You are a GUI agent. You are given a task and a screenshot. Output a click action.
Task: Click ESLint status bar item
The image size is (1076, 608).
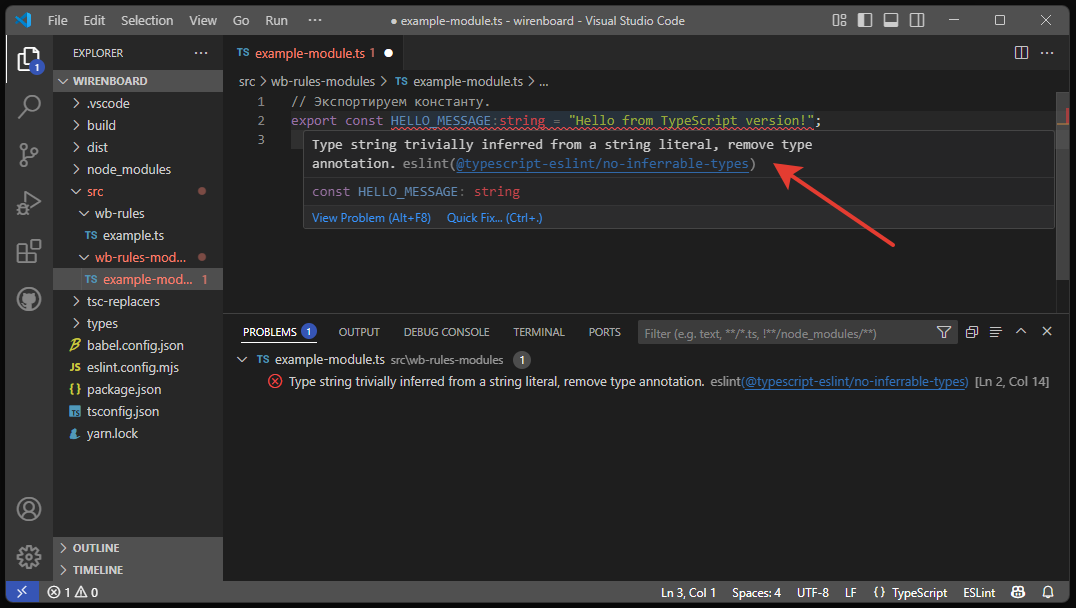pos(979,592)
